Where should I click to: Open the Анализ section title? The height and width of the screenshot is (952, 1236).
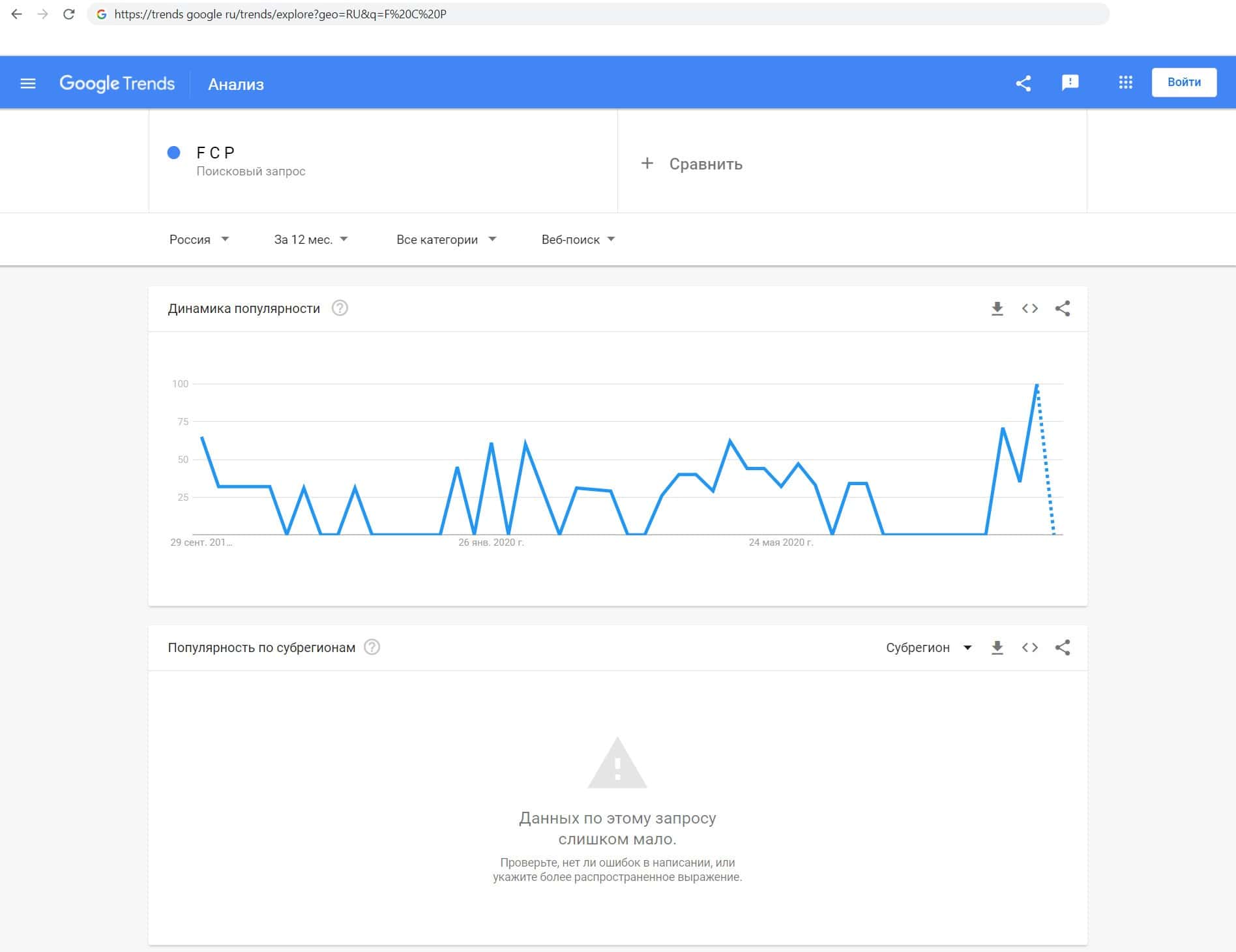point(236,84)
